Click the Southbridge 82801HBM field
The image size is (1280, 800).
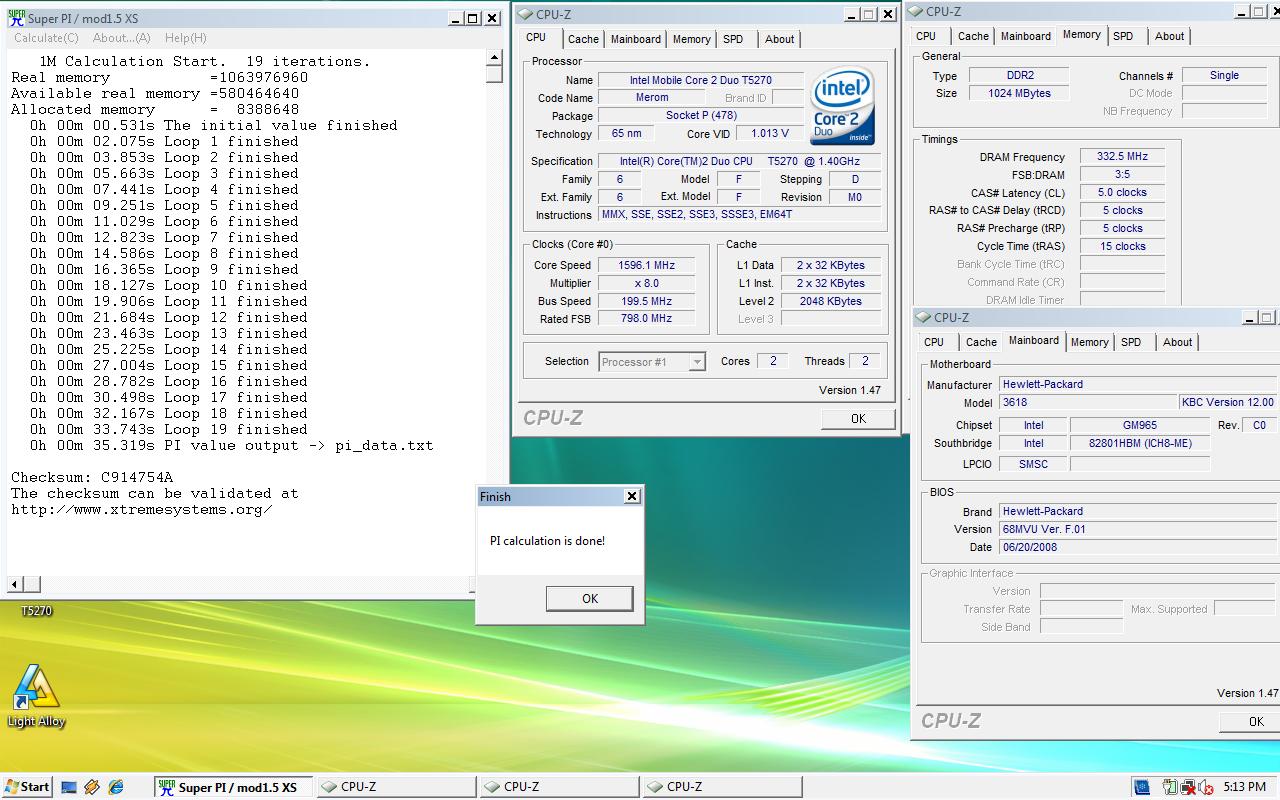coord(1139,443)
